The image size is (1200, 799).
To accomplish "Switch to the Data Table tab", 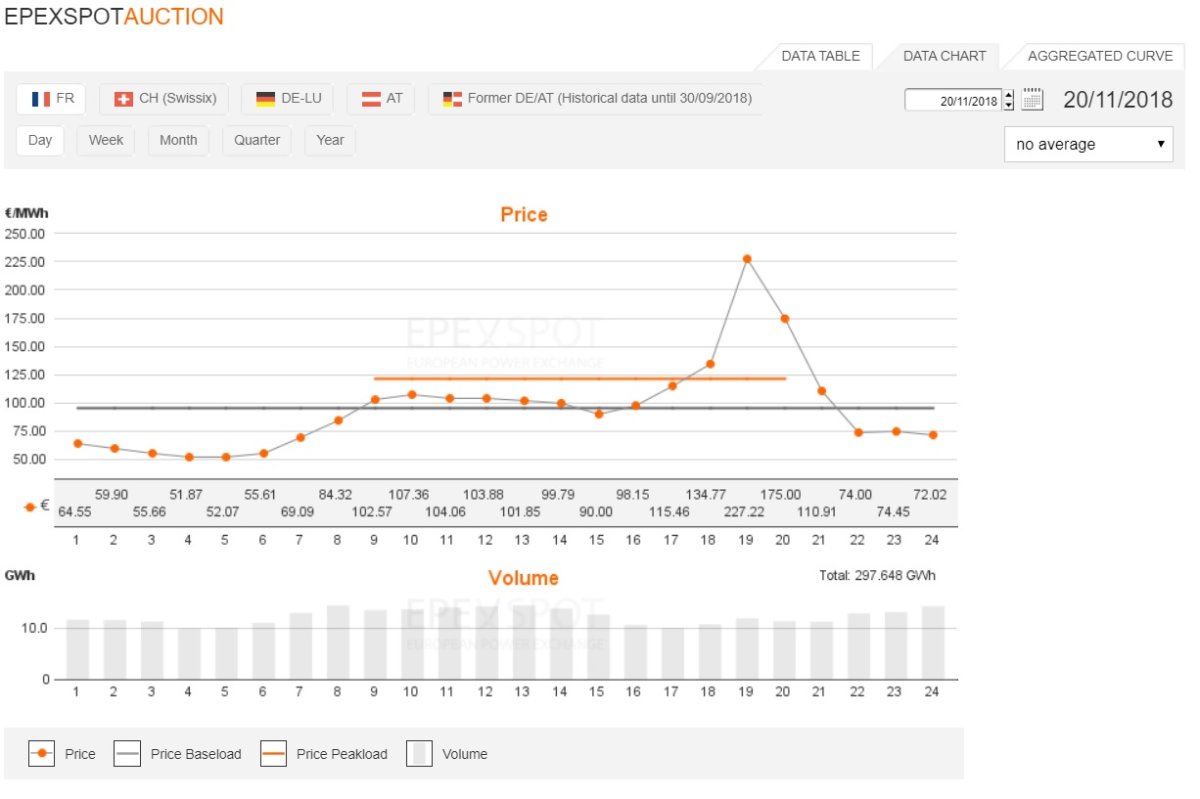I will point(820,56).
